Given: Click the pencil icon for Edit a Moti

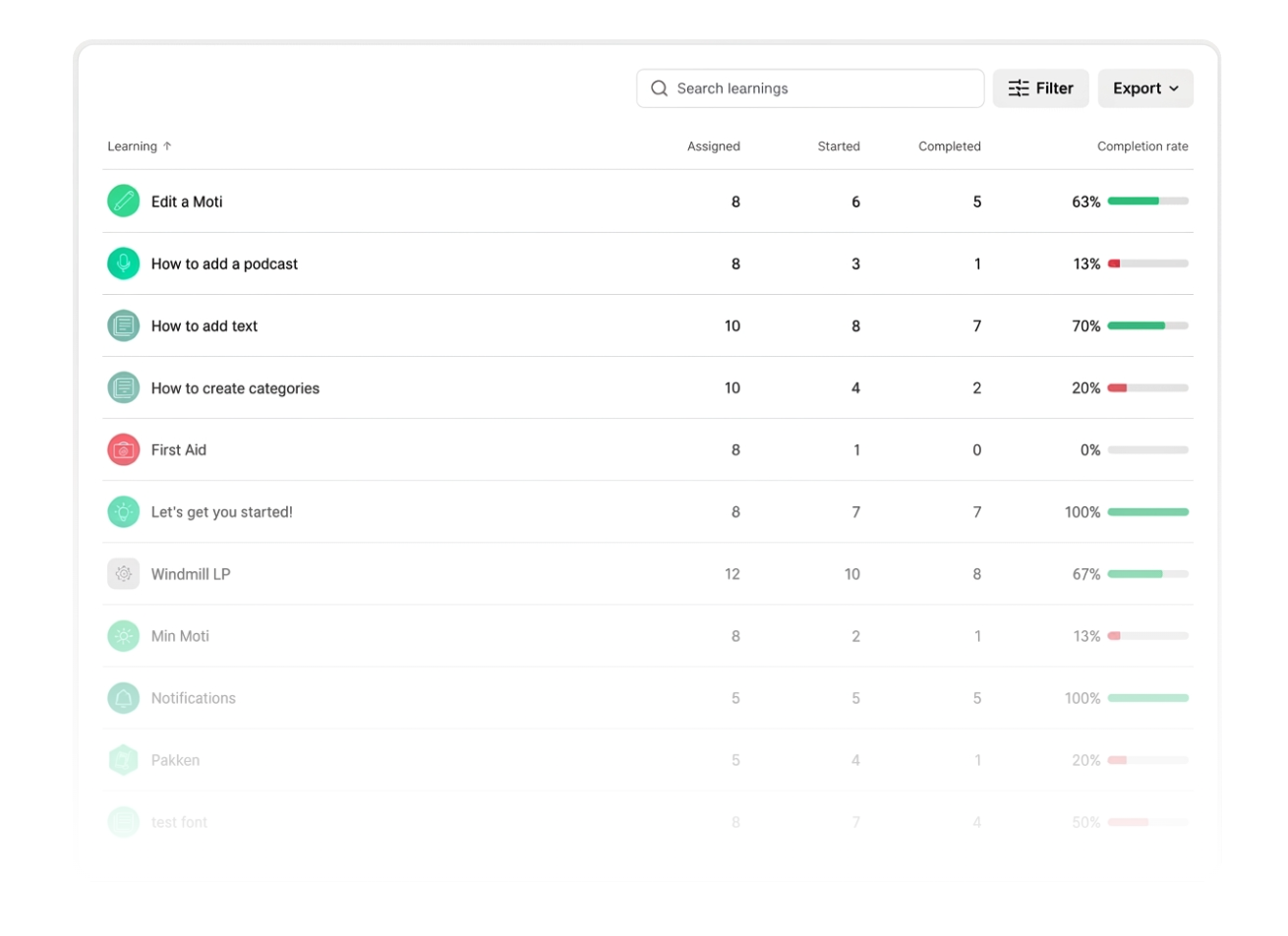Looking at the screenshot, I should [123, 202].
